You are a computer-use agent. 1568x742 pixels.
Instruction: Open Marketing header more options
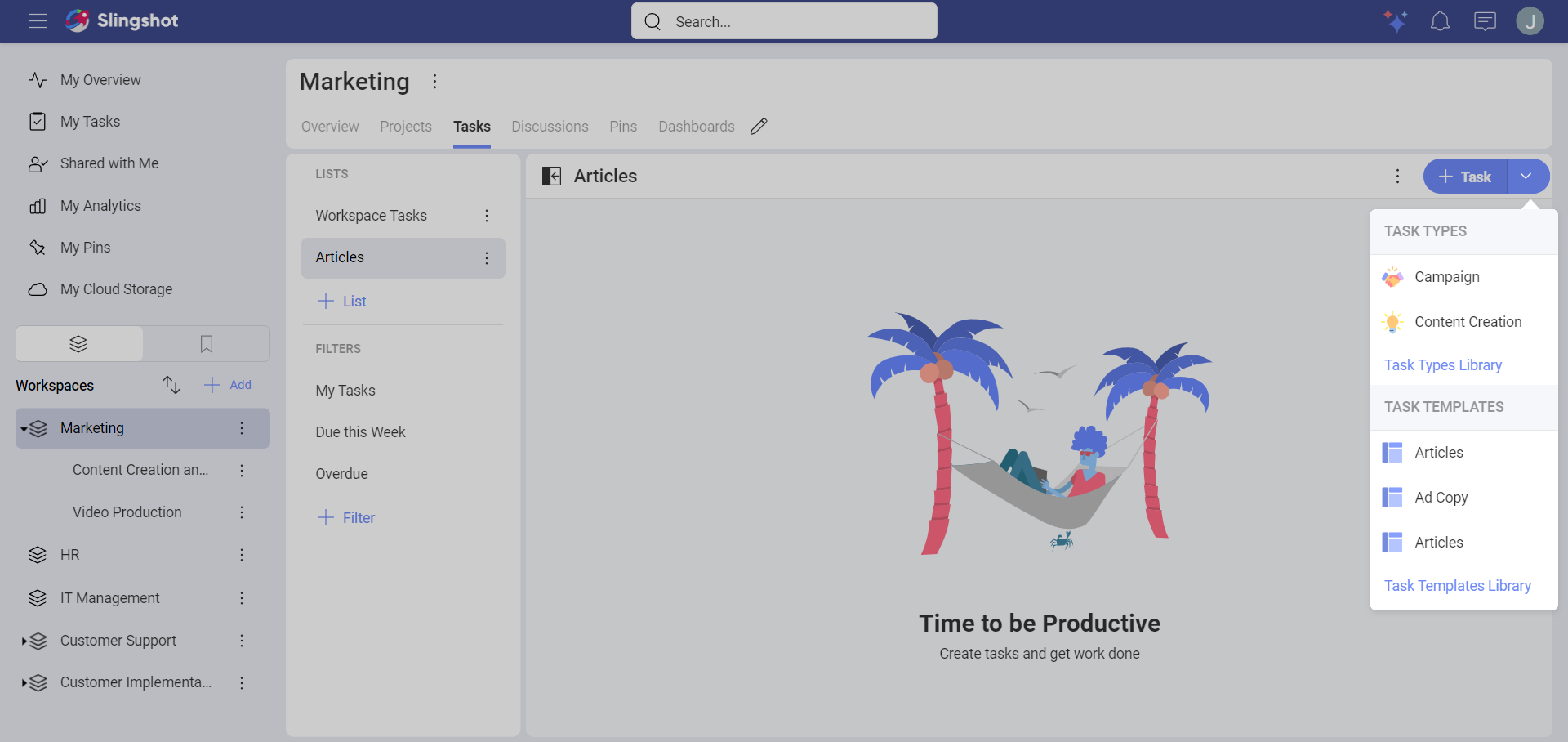[x=434, y=81]
